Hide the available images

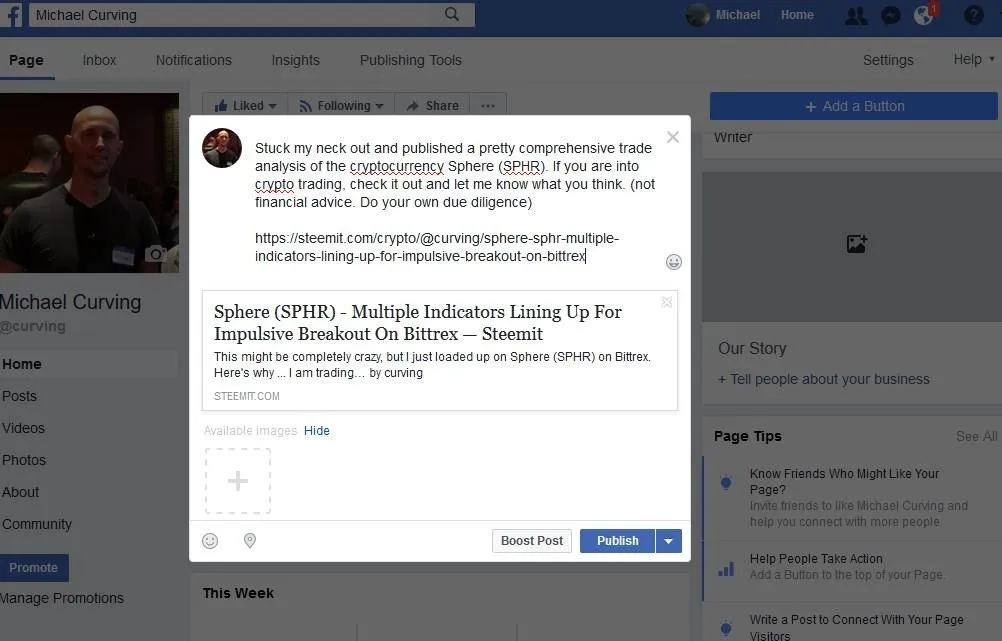tap(316, 431)
